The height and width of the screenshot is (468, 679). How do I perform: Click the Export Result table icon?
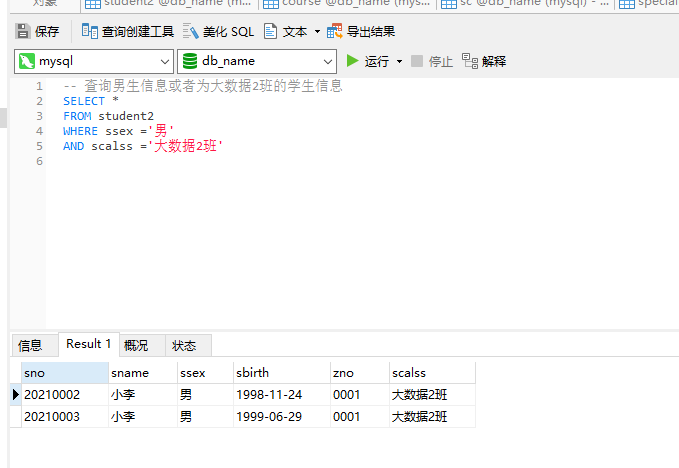pyautogui.click(x=335, y=31)
